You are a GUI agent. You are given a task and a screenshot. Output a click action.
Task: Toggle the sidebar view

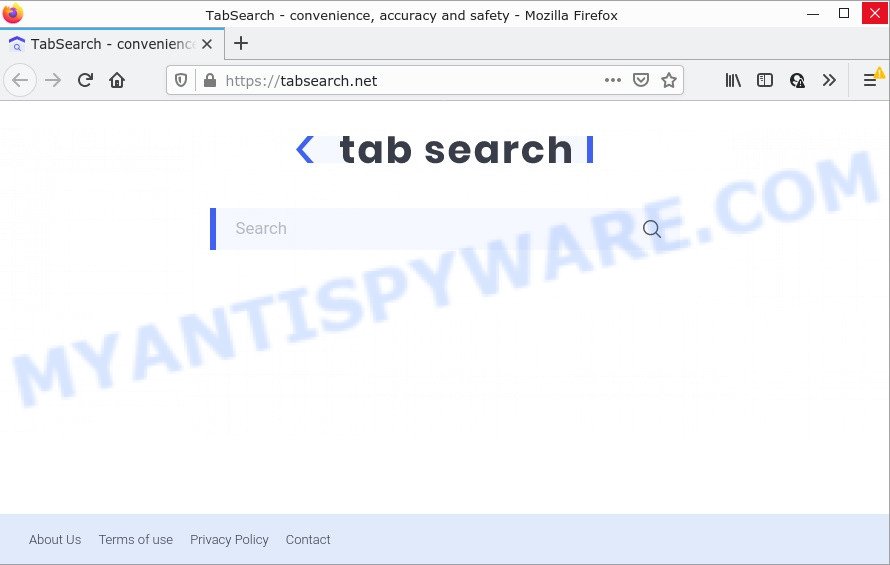click(x=765, y=80)
